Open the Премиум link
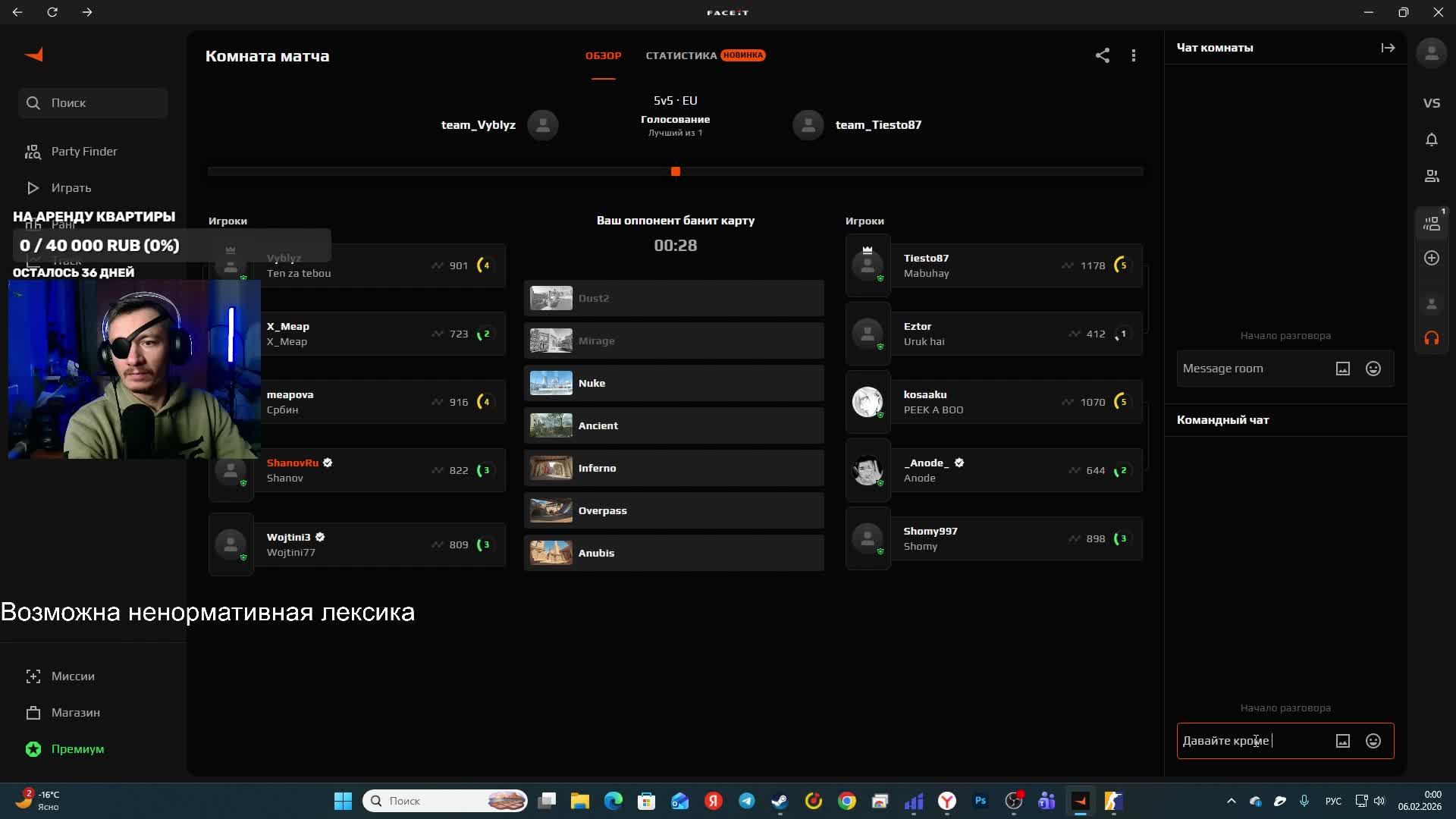Image resolution: width=1456 pixels, height=819 pixels. [x=77, y=749]
